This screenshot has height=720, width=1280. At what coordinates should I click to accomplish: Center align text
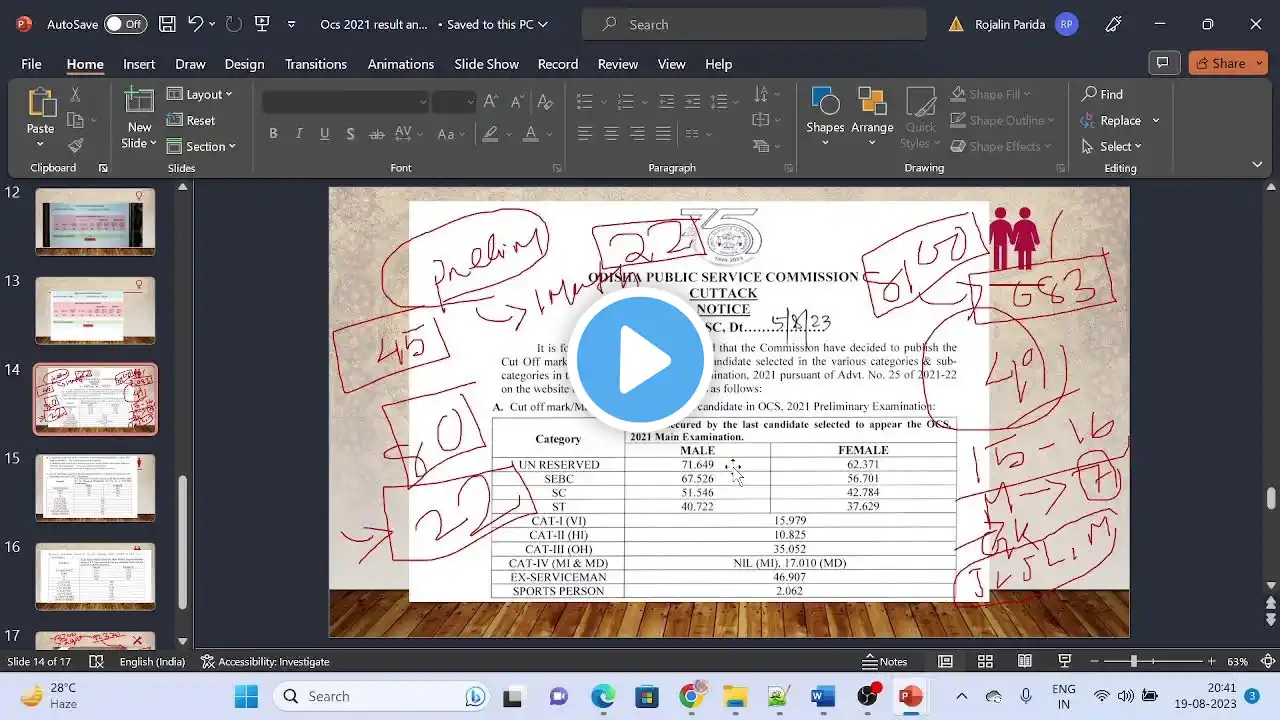(611, 134)
